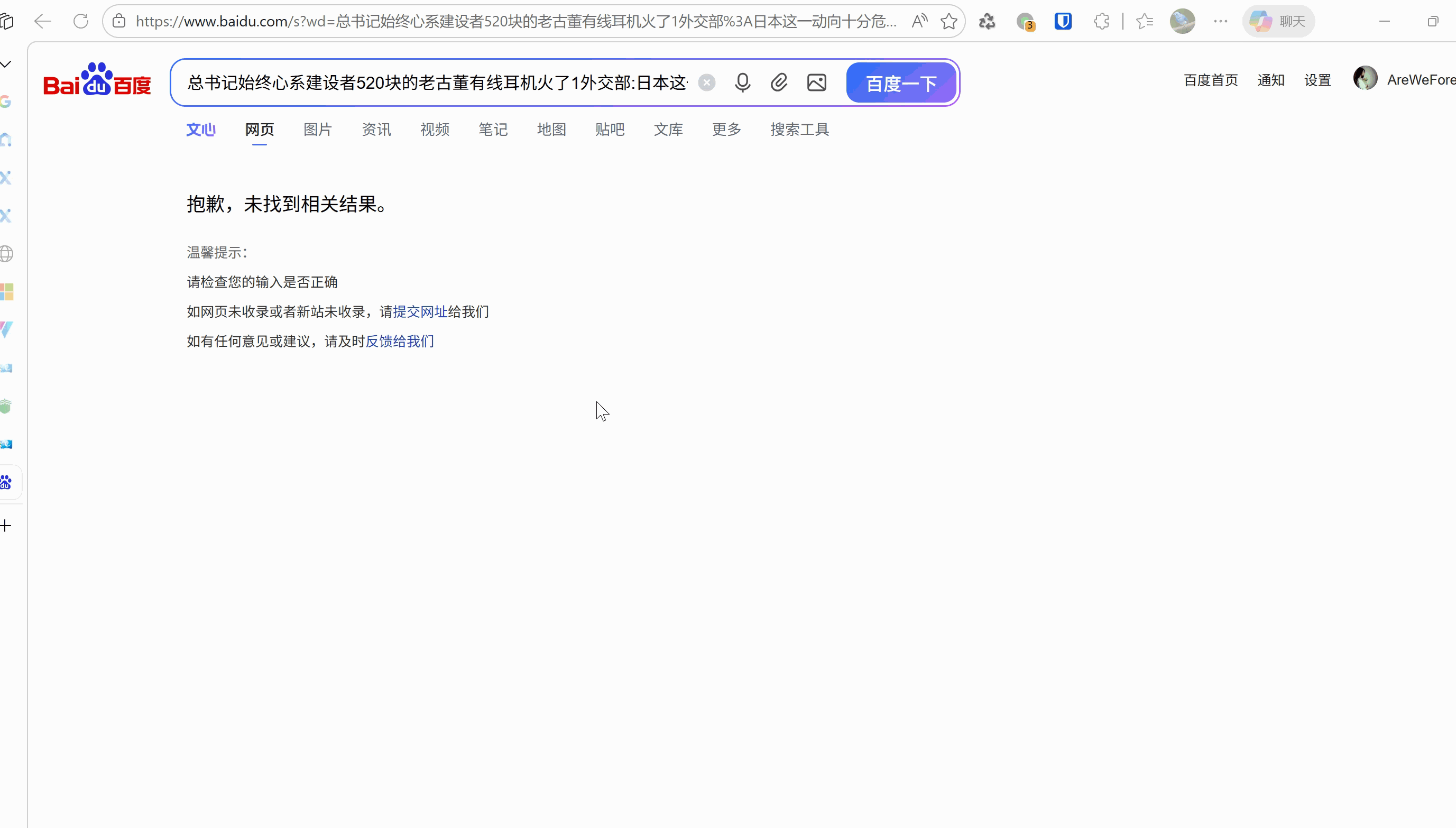The image size is (1456, 828).
Task: Toggle the bookmark star for this page
Action: [x=948, y=21]
